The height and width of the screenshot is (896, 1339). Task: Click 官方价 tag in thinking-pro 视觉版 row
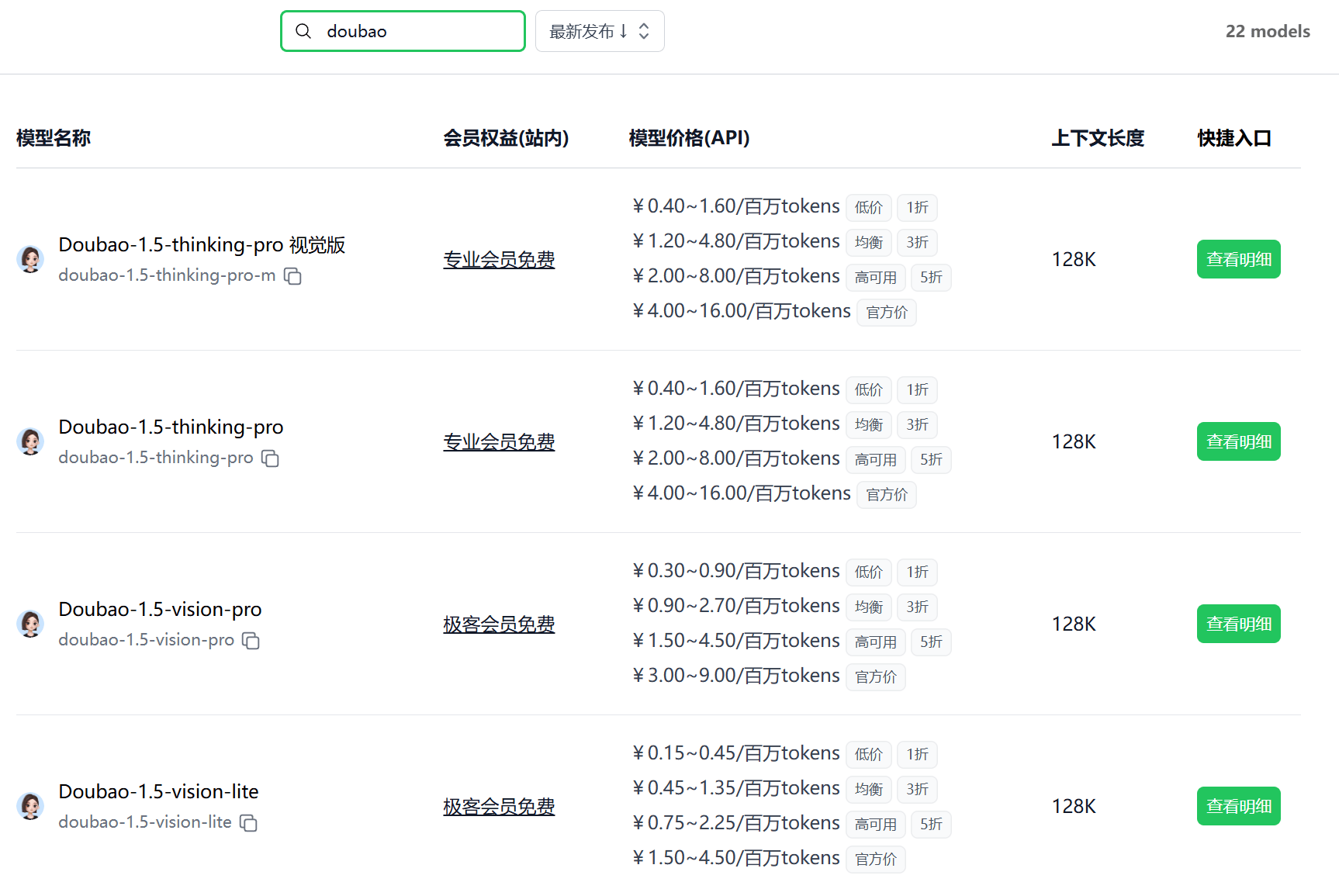pos(887,313)
